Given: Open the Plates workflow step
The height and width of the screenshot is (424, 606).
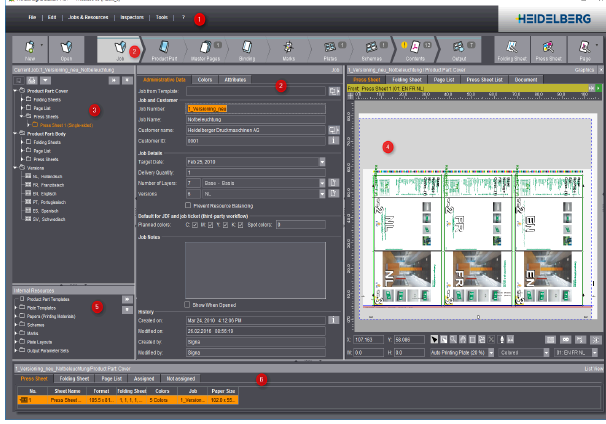Looking at the screenshot, I should [330, 49].
